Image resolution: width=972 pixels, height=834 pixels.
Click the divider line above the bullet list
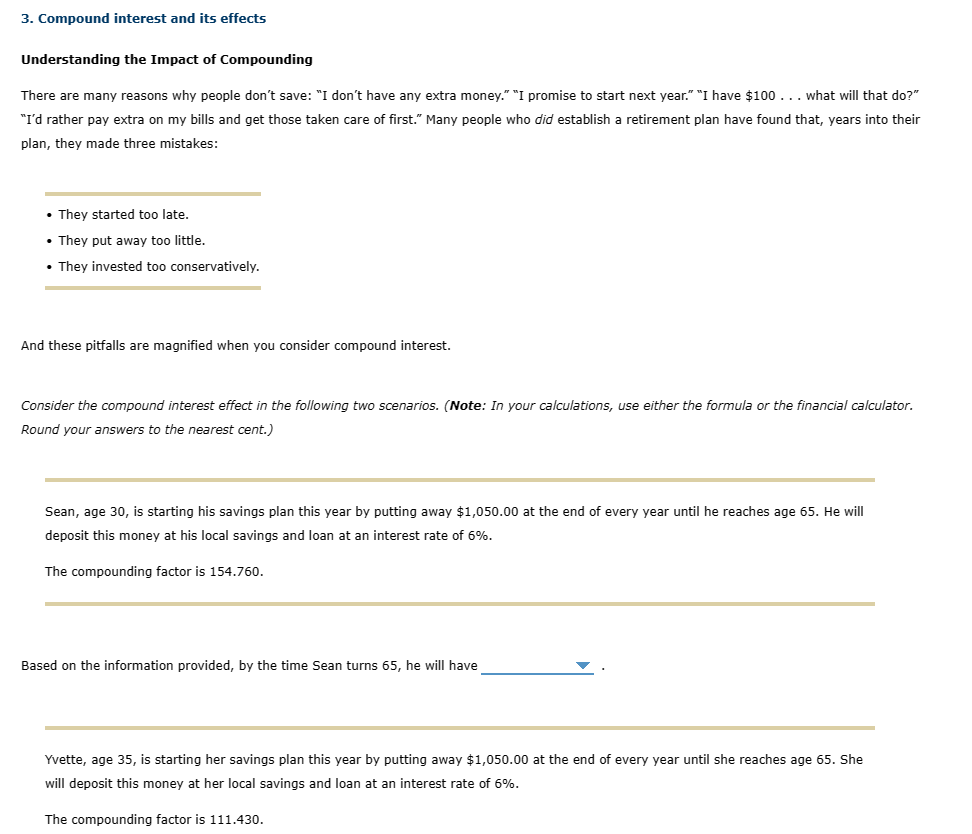tap(152, 193)
